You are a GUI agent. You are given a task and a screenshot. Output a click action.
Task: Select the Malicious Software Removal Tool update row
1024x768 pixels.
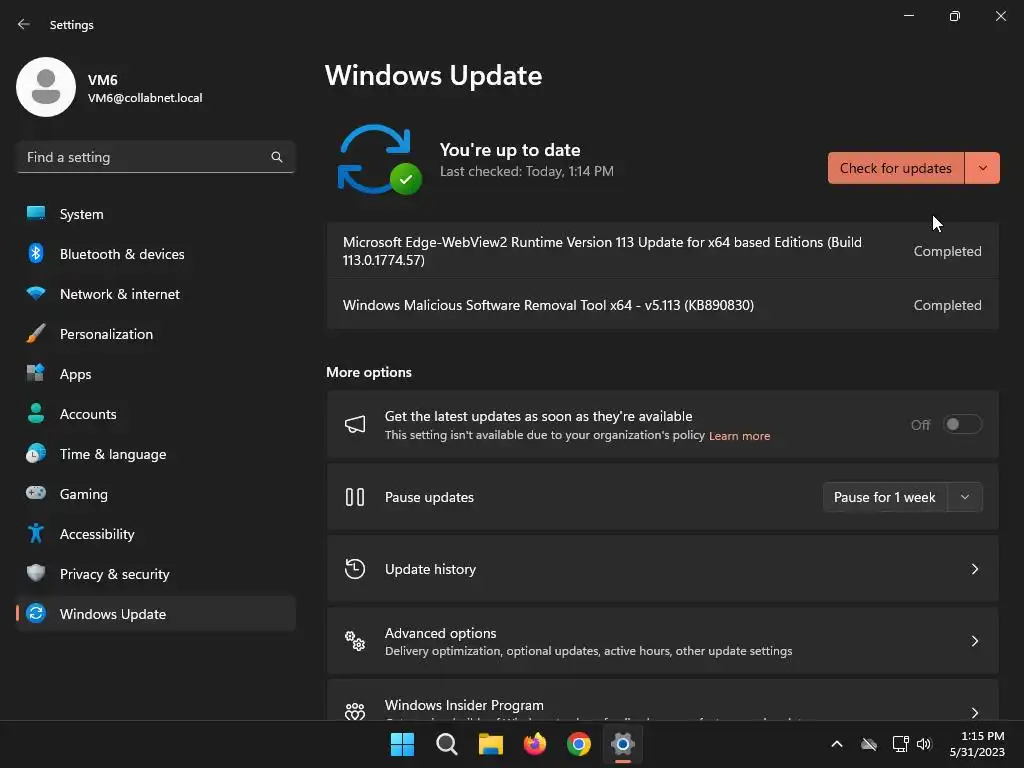tap(662, 305)
